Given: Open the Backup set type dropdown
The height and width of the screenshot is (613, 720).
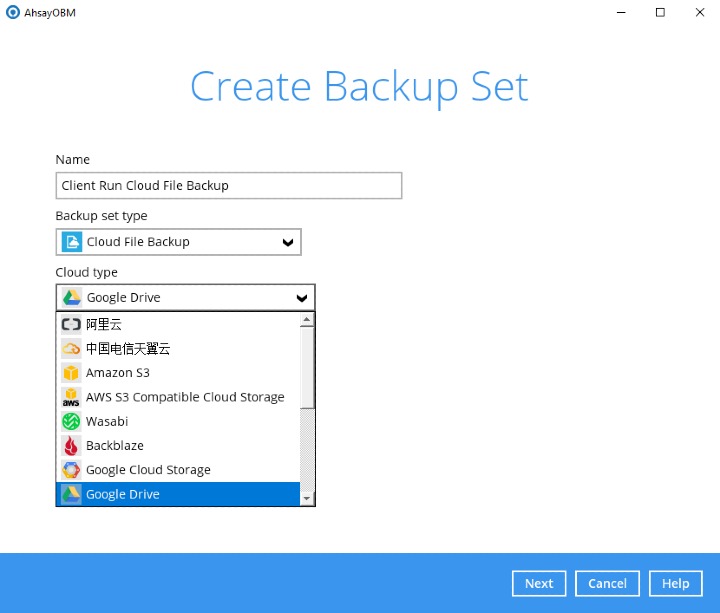Looking at the screenshot, I should pos(178,242).
